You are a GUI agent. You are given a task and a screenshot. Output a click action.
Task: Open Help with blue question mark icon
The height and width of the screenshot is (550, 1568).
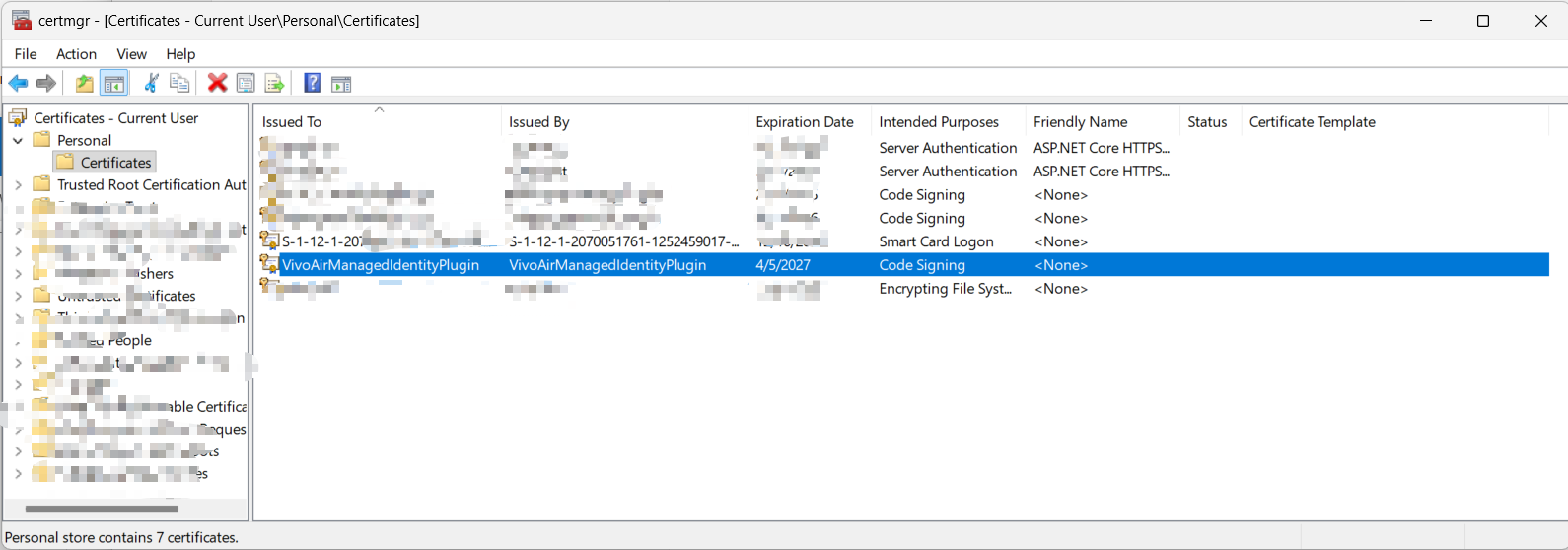pyautogui.click(x=312, y=84)
